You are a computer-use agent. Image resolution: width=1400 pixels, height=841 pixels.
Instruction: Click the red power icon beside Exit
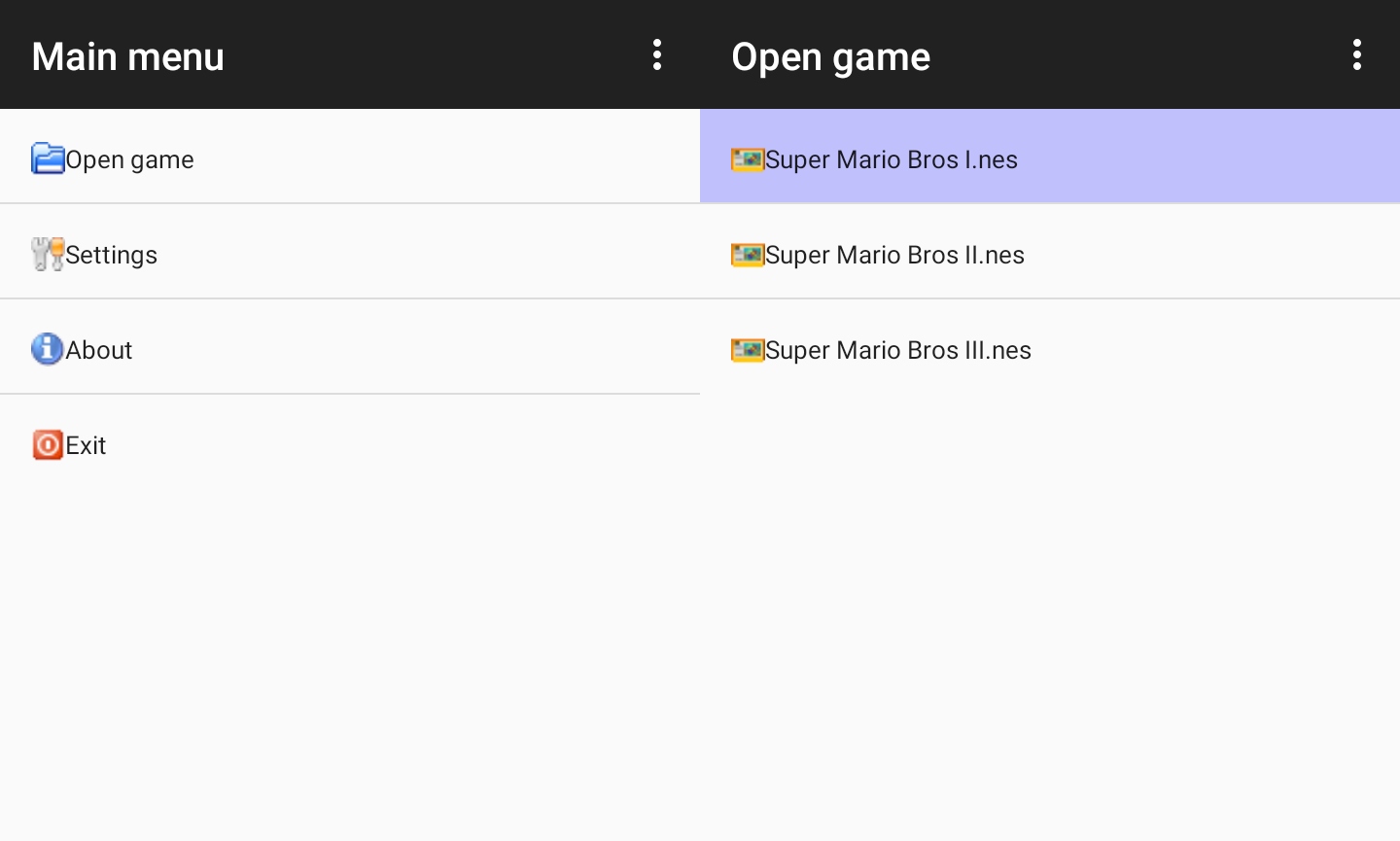(x=48, y=444)
